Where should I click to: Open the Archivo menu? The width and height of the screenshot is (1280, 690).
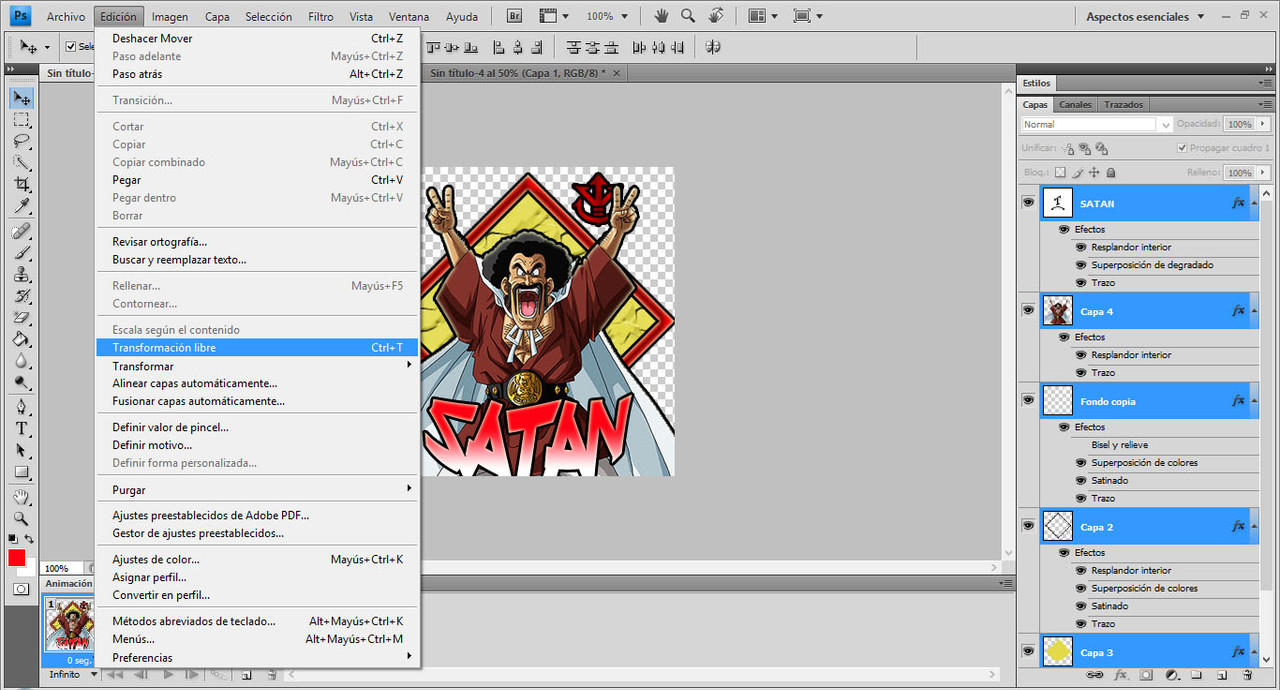pos(66,17)
